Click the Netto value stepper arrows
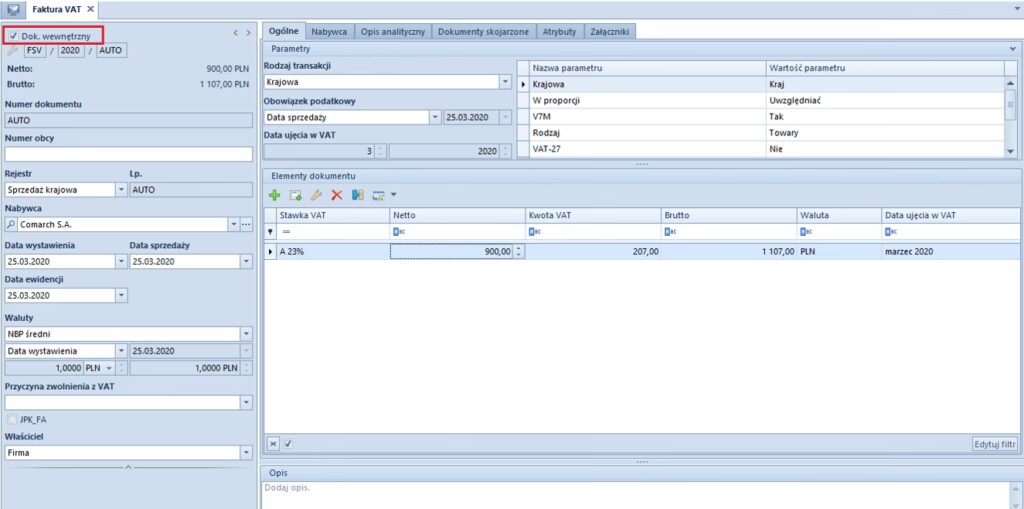The width and height of the screenshot is (1024, 509). (x=518, y=252)
